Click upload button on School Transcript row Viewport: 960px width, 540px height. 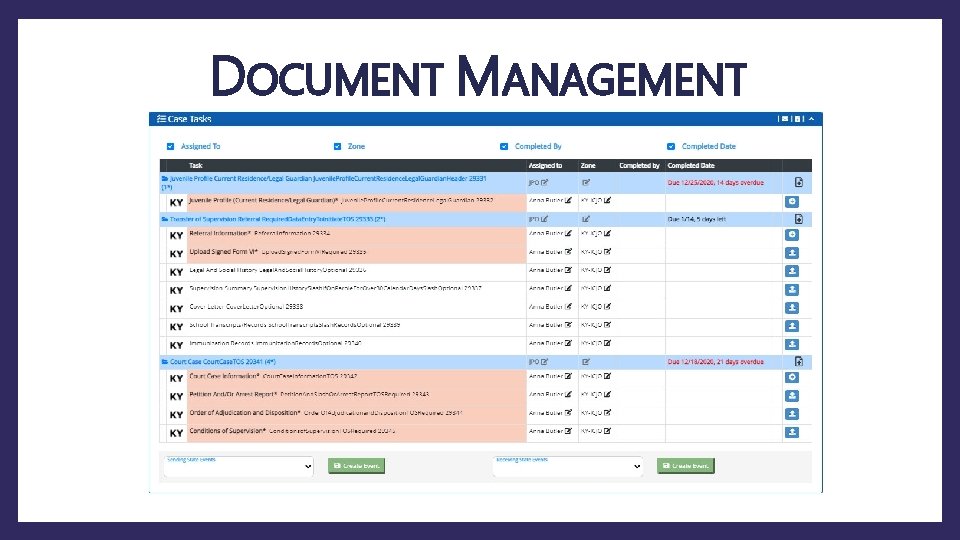[792, 326]
